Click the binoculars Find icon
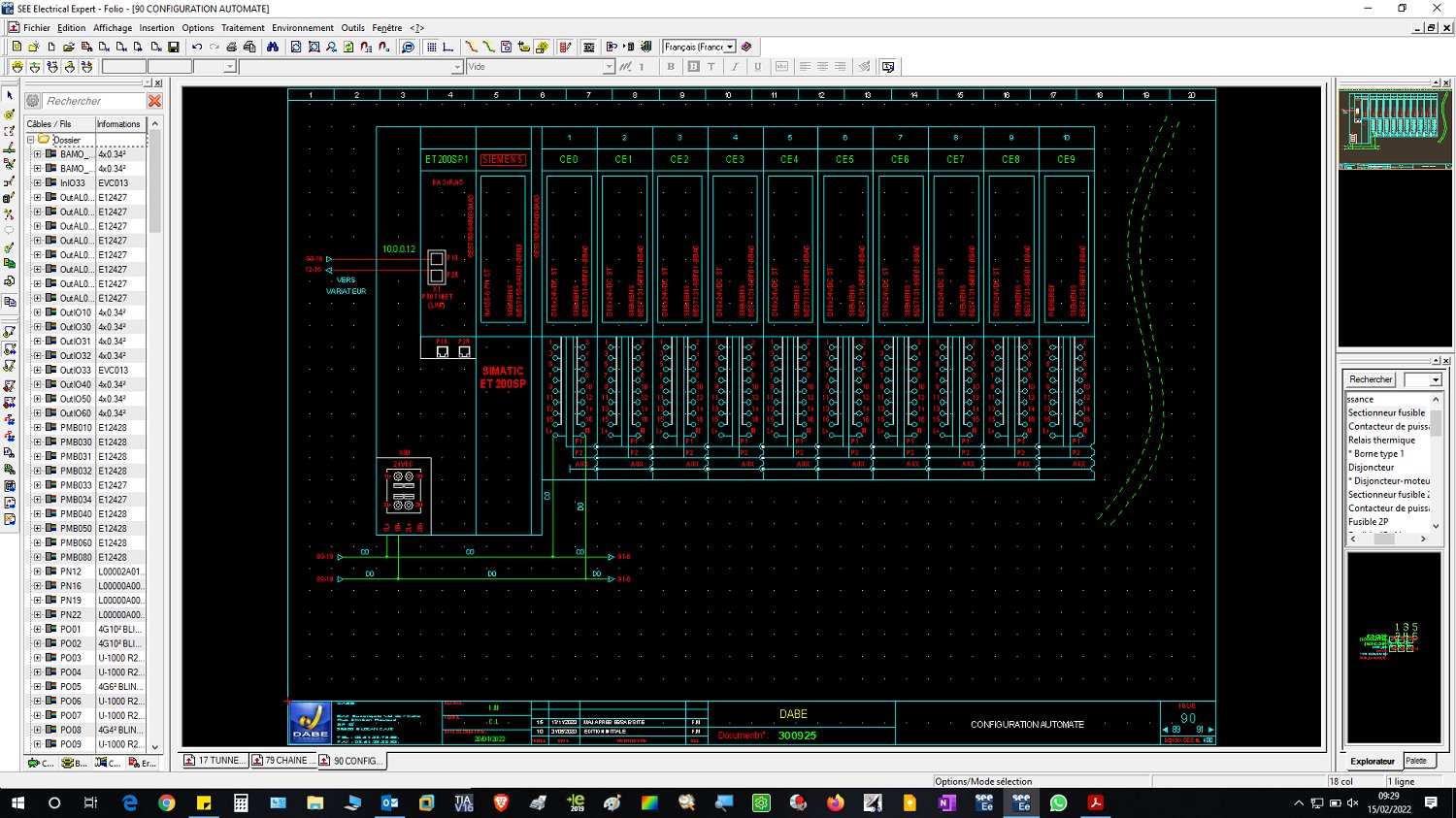The width and height of the screenshot is (1456, 818). (273, 47)
